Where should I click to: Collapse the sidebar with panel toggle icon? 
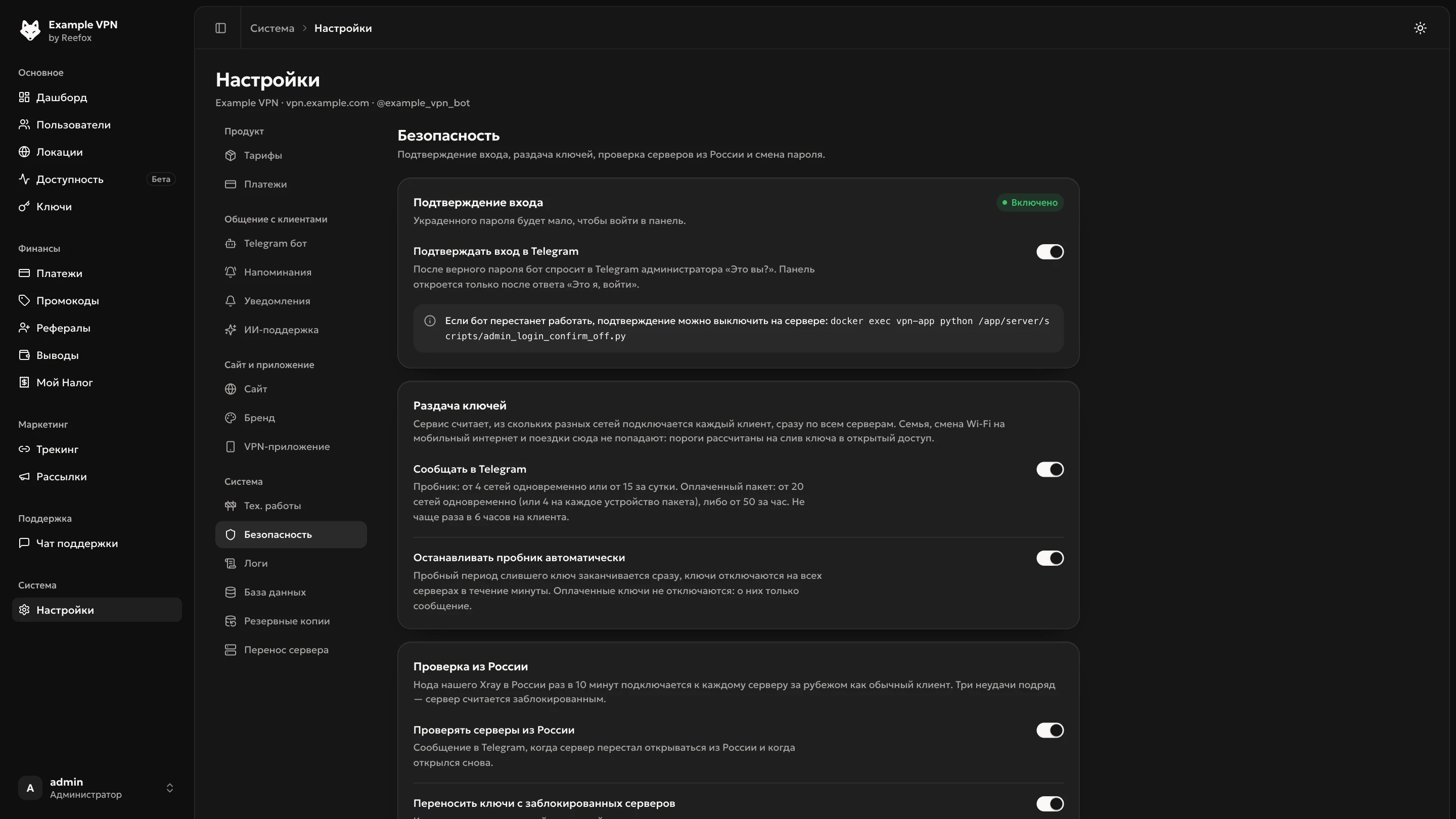pyautogui.click(x=220, y=28)
